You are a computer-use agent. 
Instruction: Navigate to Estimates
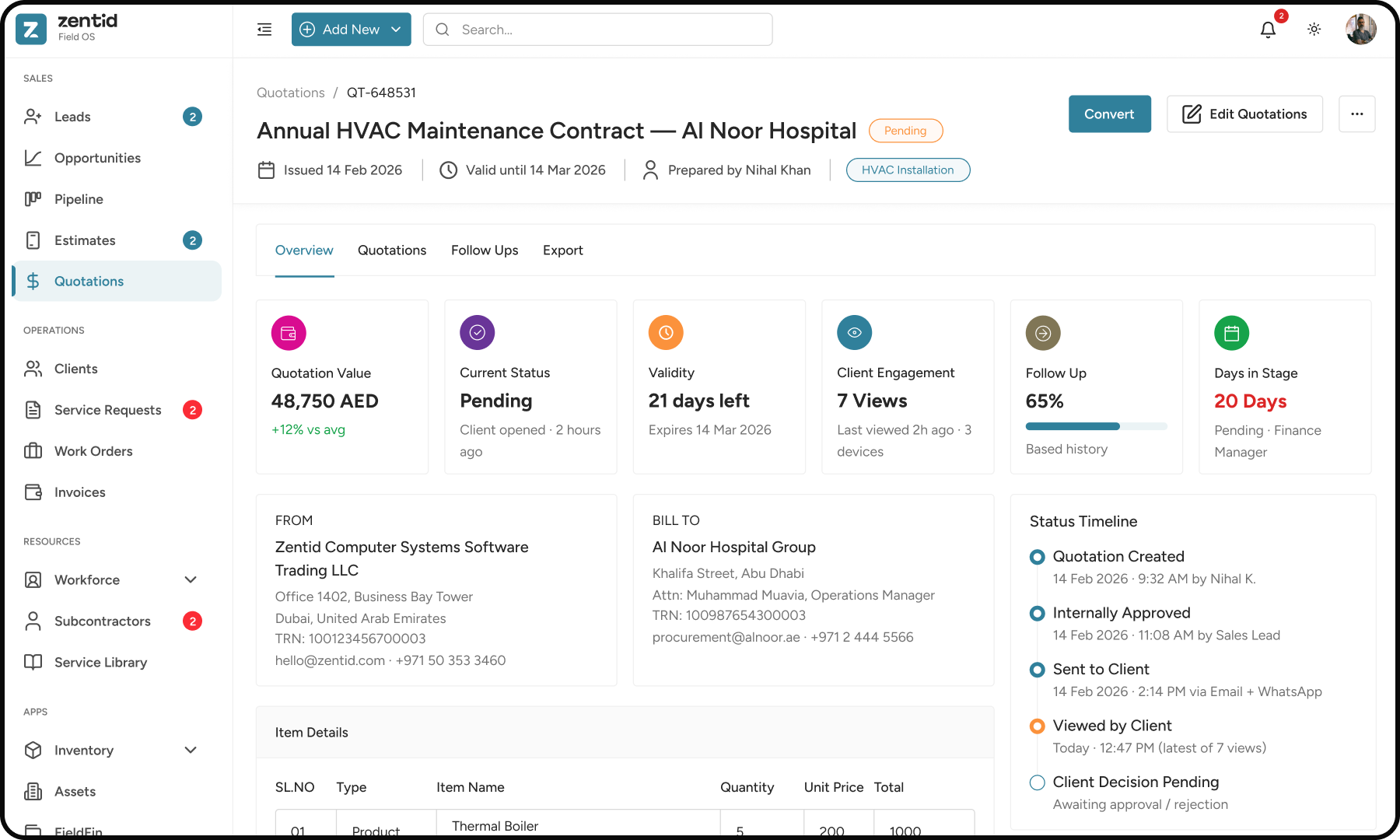117,240
